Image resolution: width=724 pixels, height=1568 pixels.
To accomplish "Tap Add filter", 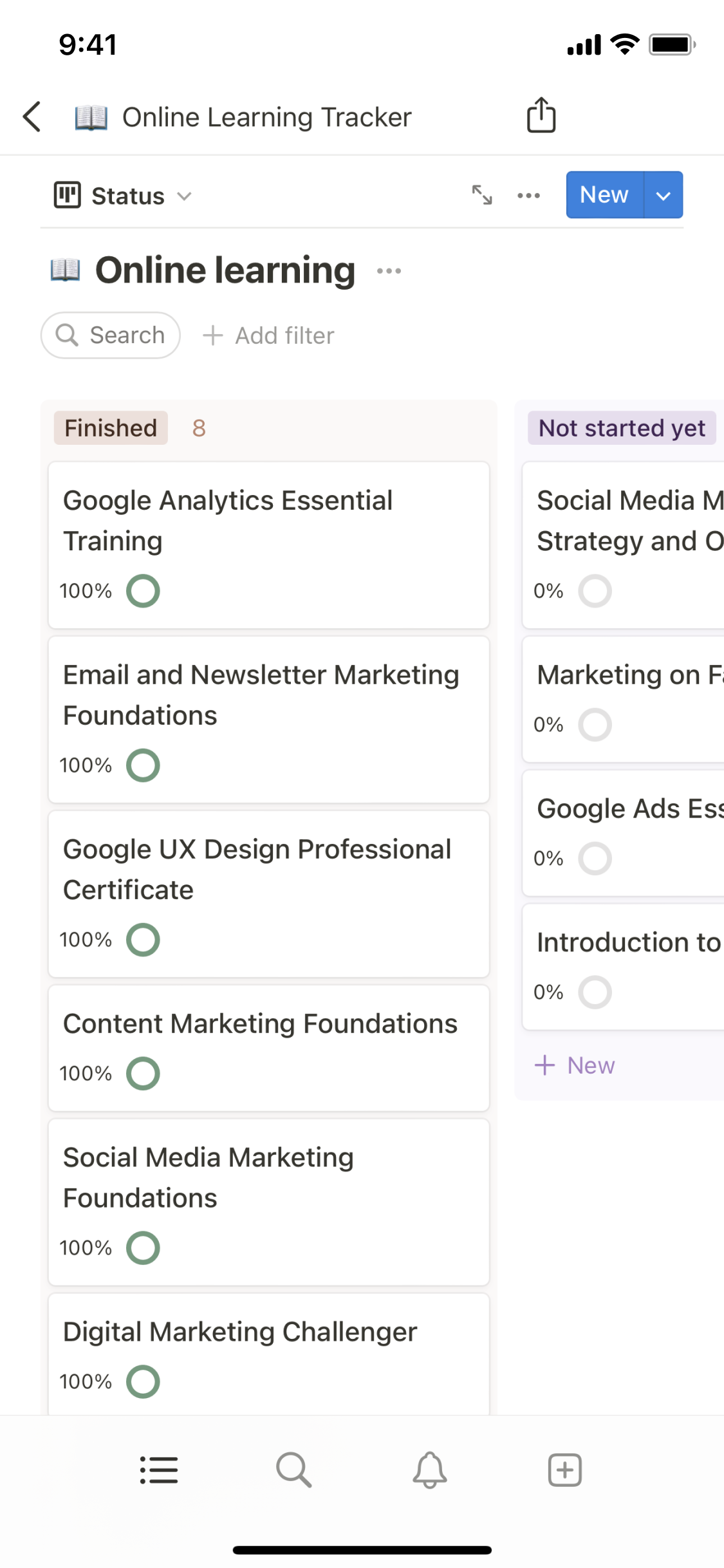I will click(x=269, y=335).
